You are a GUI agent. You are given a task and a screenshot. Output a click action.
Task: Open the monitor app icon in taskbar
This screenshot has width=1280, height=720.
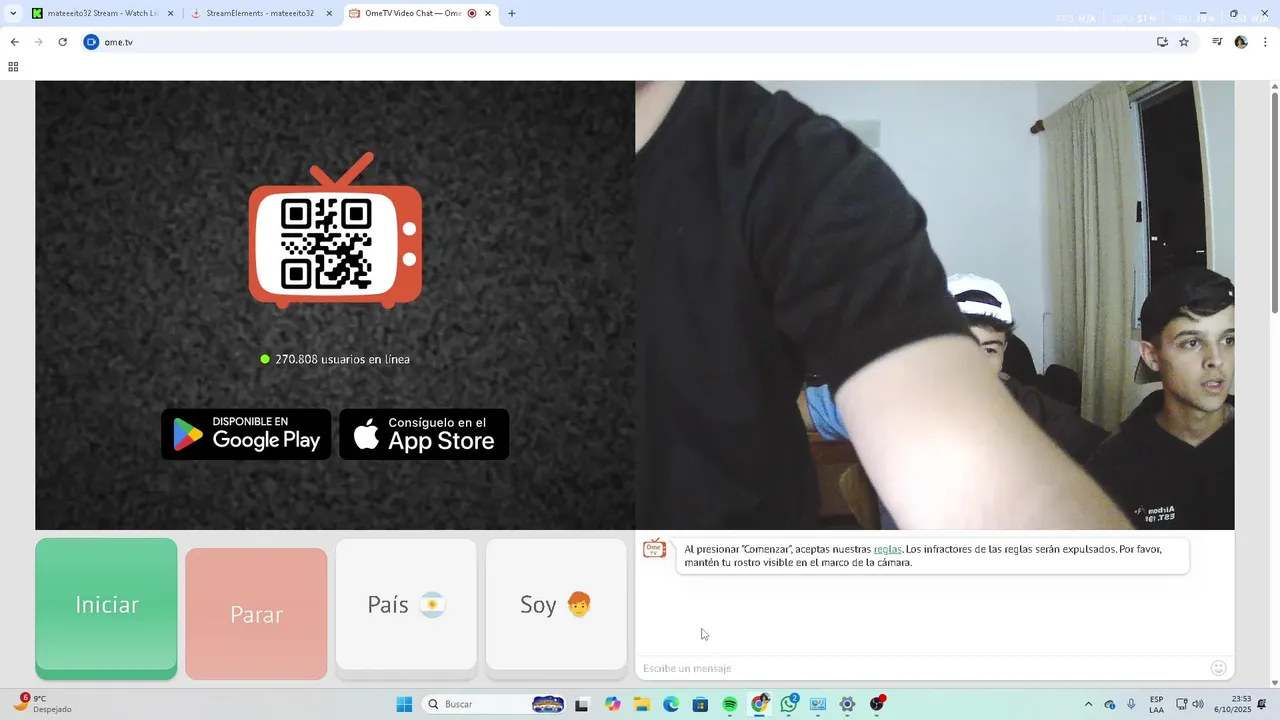pos(818,704)
